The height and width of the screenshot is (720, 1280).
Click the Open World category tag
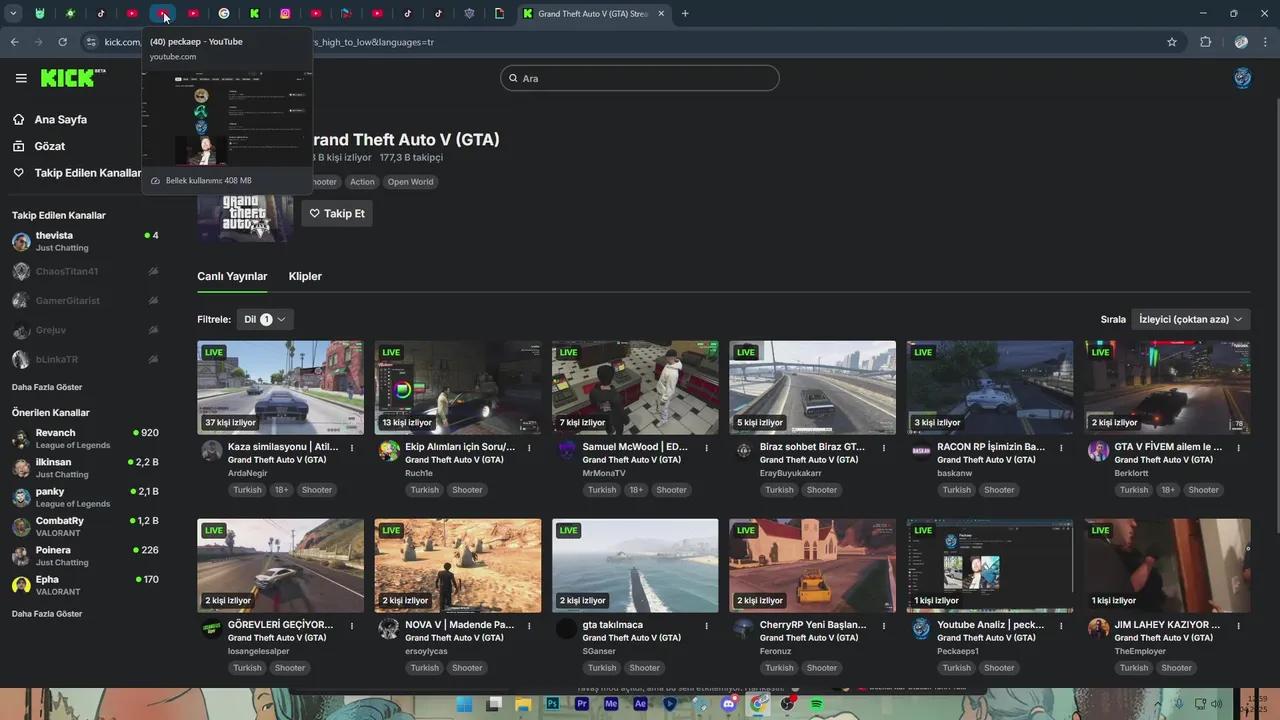point(410,182)
